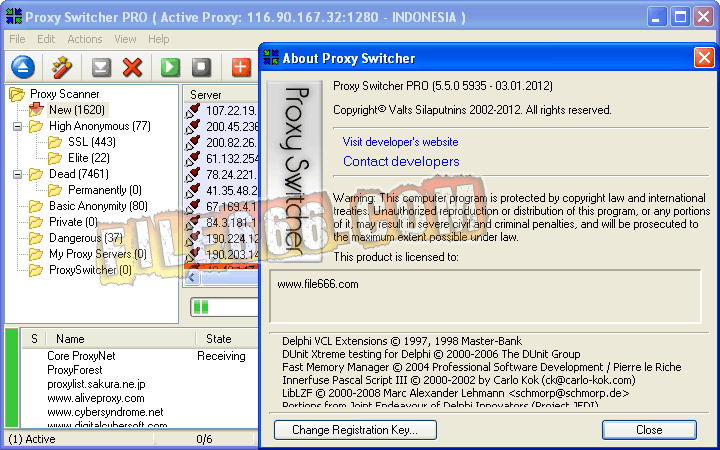Select the proxylist.sakura.ne.jp source
Viewport: 720px width, 450px height.
coord(140,384)
